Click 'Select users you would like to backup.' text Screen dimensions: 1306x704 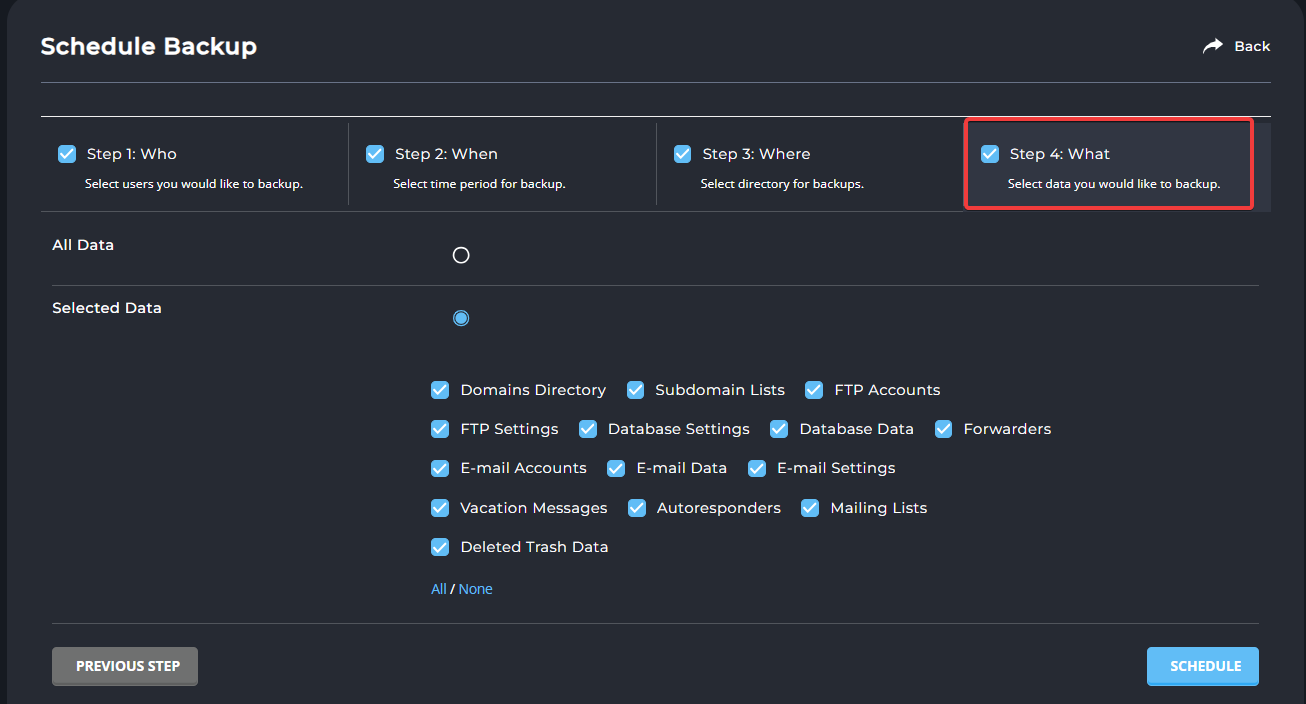194,184
